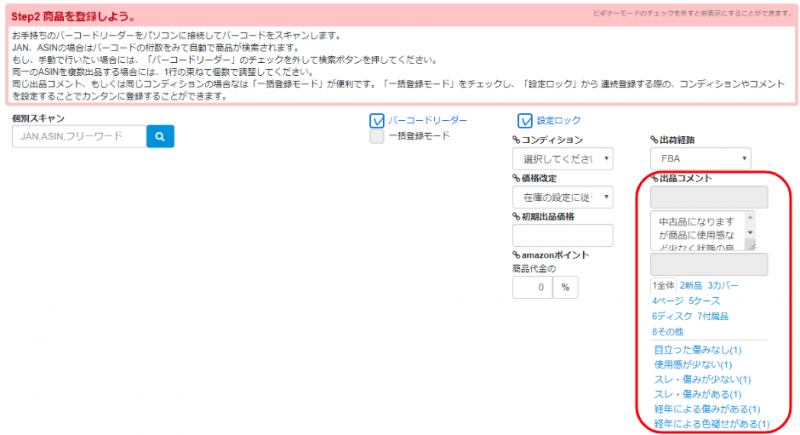Click the resize handle of the comment text area

(x=751, y=246)
